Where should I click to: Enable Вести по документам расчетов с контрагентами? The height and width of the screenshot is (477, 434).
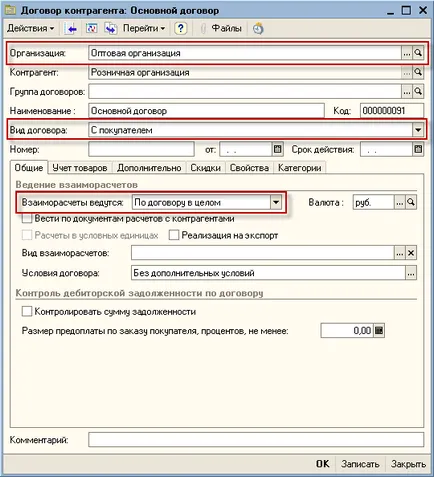click(27, 219)
